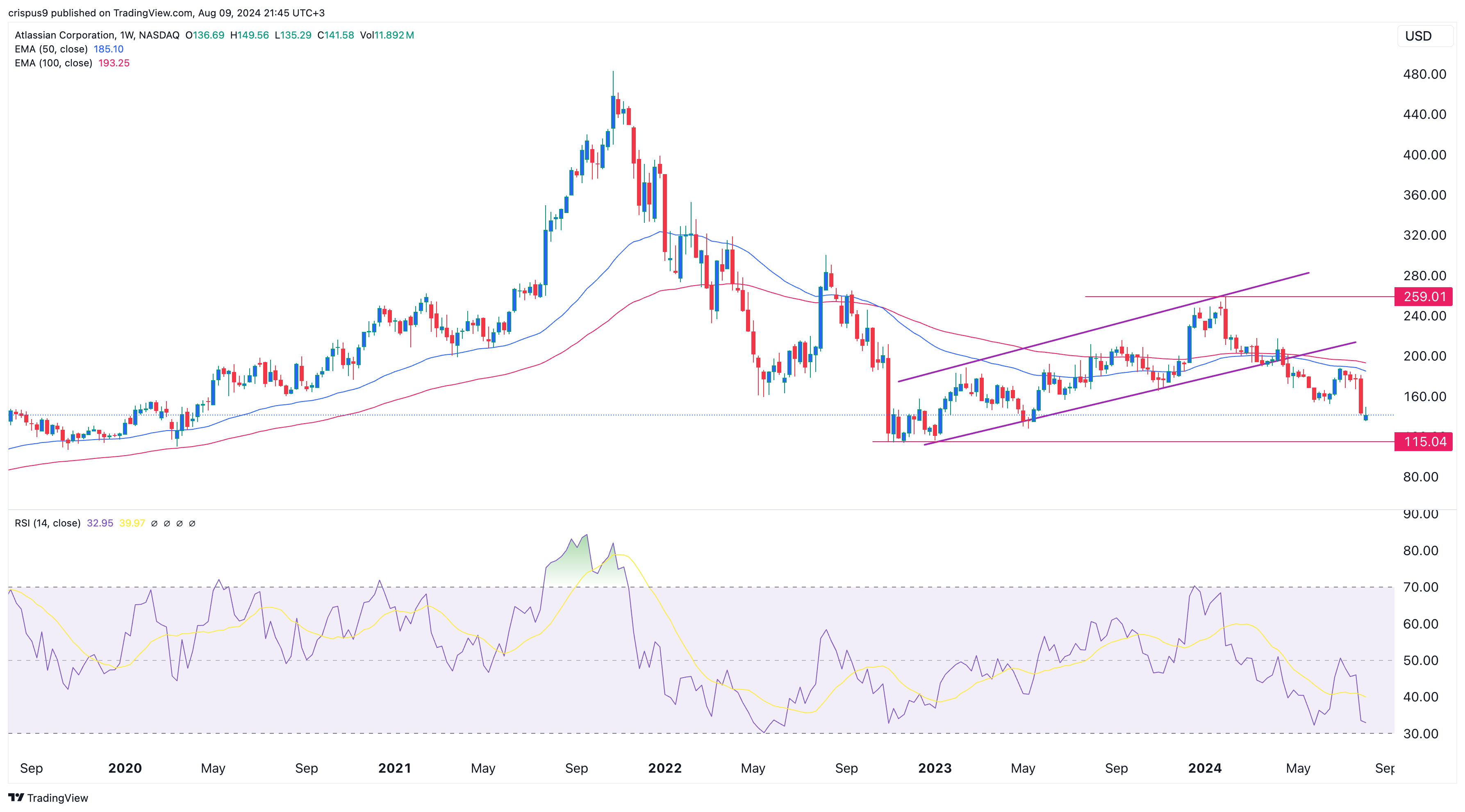The width and height of the screenshot is (1465, 812).
Task: Click the 480.00 price axis label
Action: 1424,75
